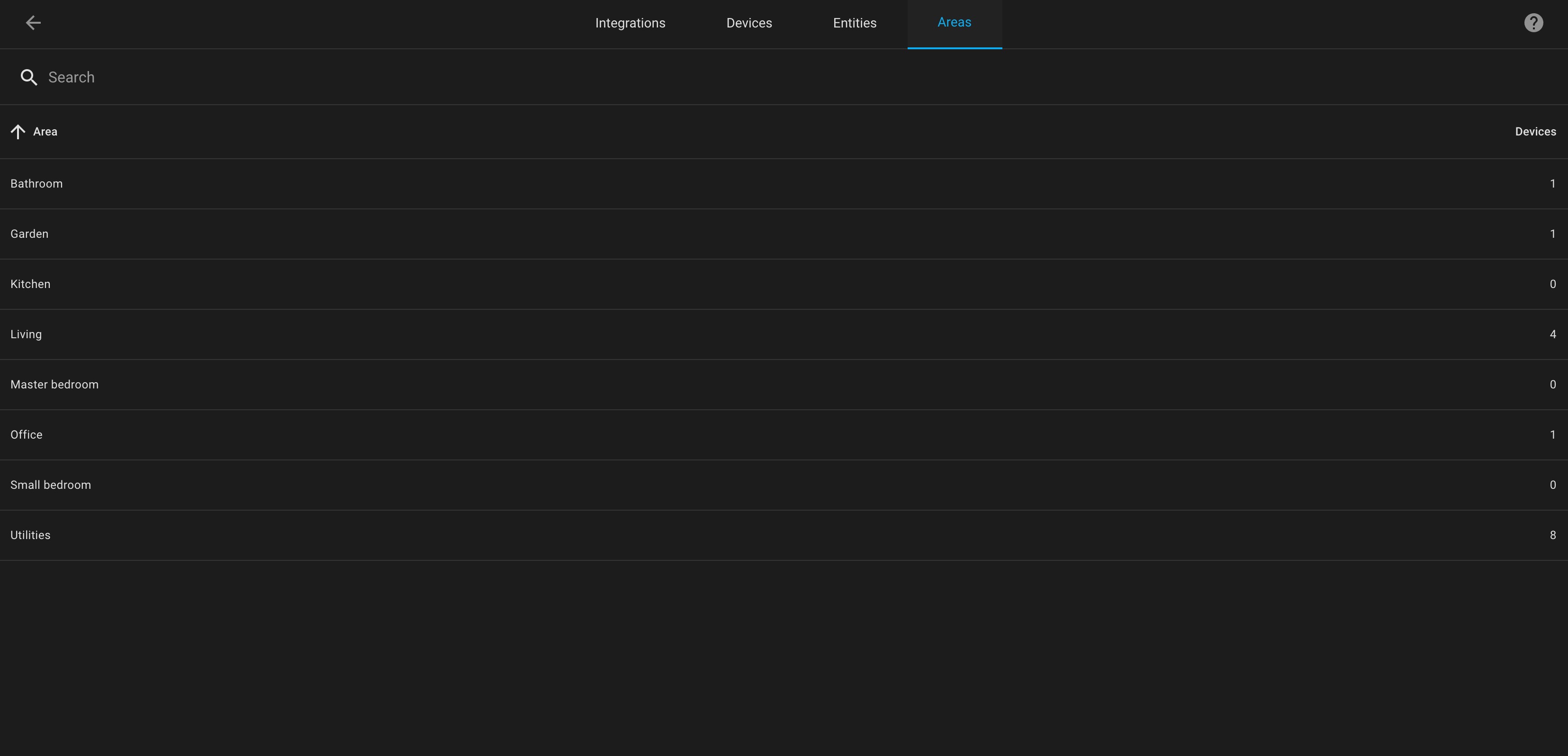Click the device count 0 for Master bedroom

1553,385
